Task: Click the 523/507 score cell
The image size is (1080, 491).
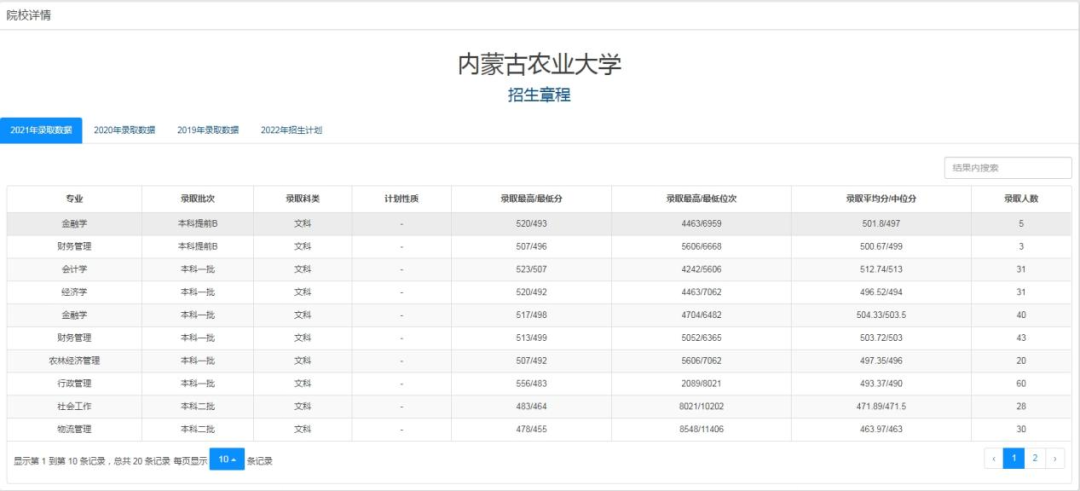Action: coord(531,269)
